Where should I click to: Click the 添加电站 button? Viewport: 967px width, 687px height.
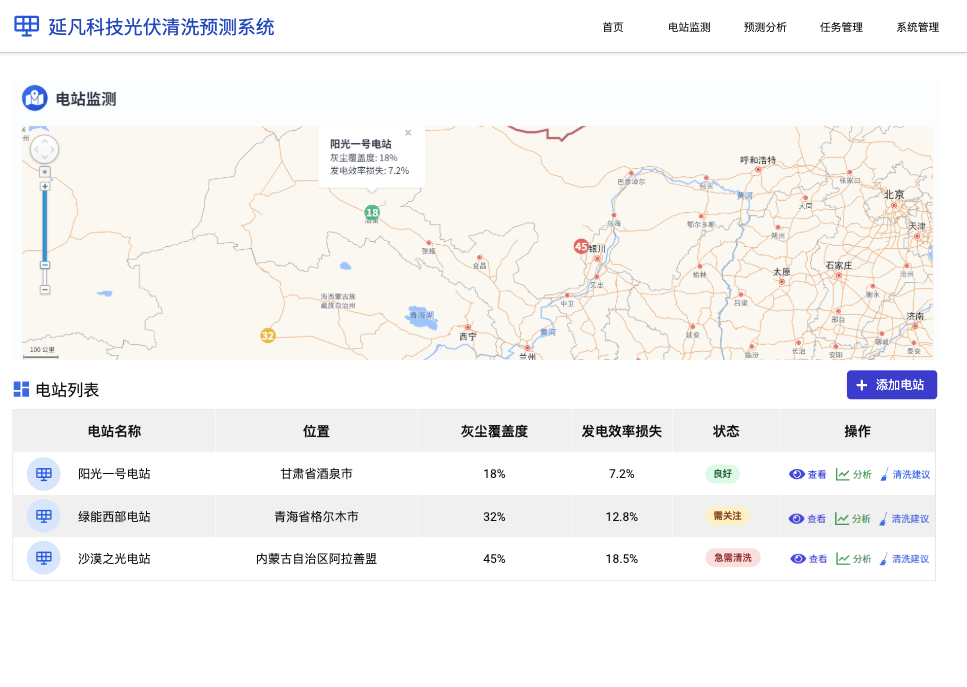892,385
